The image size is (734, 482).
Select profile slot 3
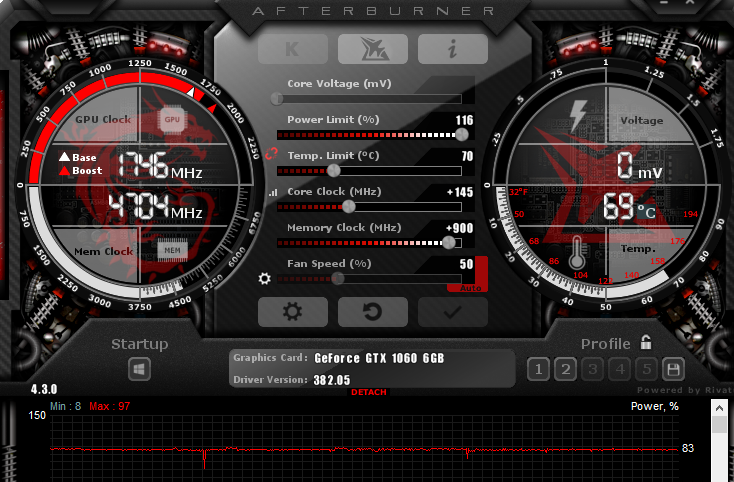[593, 369]
